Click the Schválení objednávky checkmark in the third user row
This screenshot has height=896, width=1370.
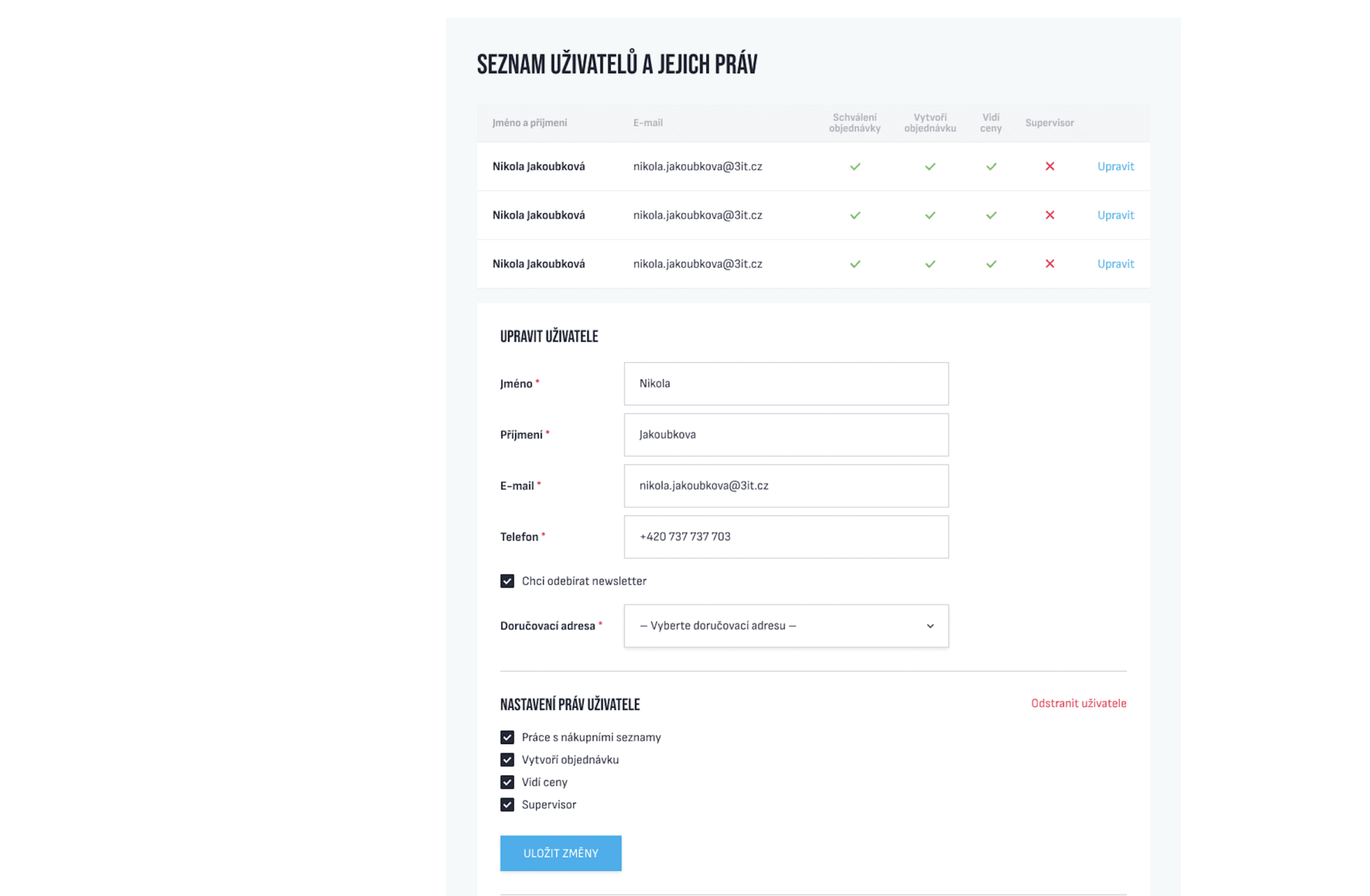(855, 264)
